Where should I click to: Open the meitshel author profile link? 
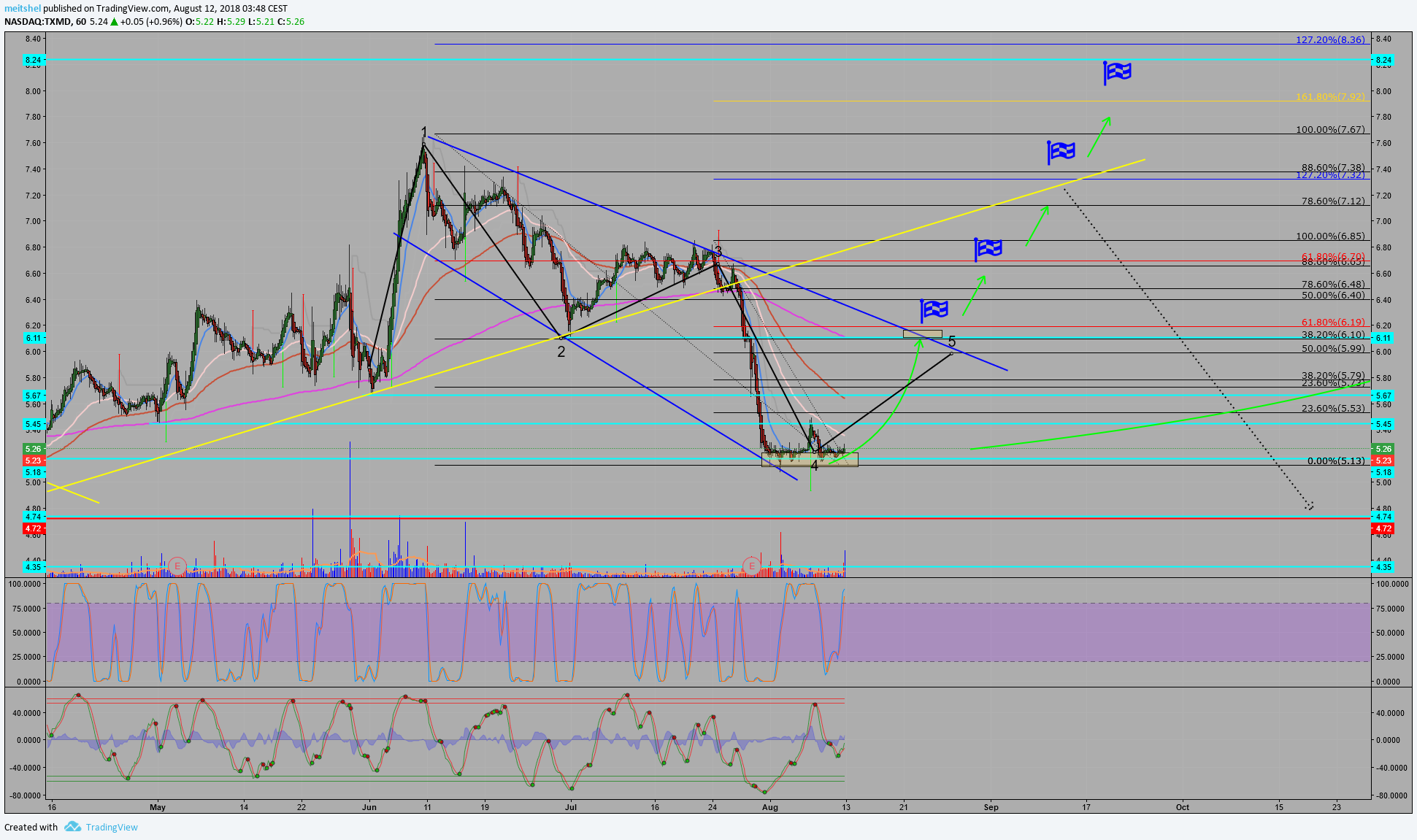[x=23, y=9]
